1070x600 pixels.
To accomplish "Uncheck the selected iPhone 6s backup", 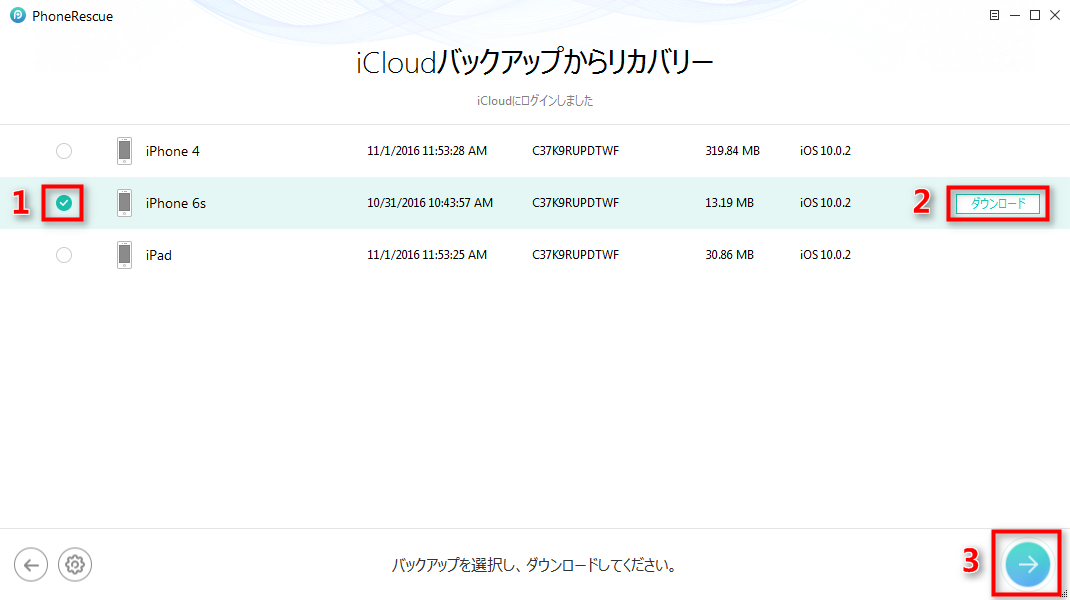I will (x=63, y=203).
